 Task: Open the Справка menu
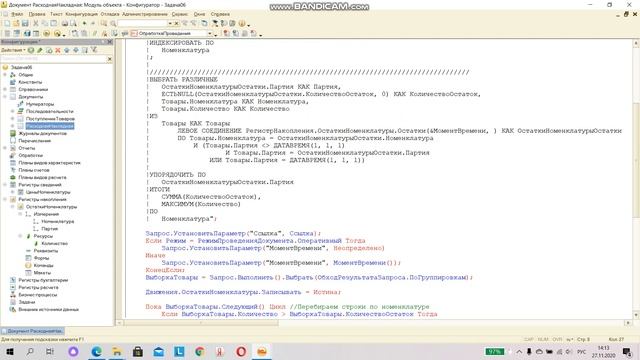(220, 14)
